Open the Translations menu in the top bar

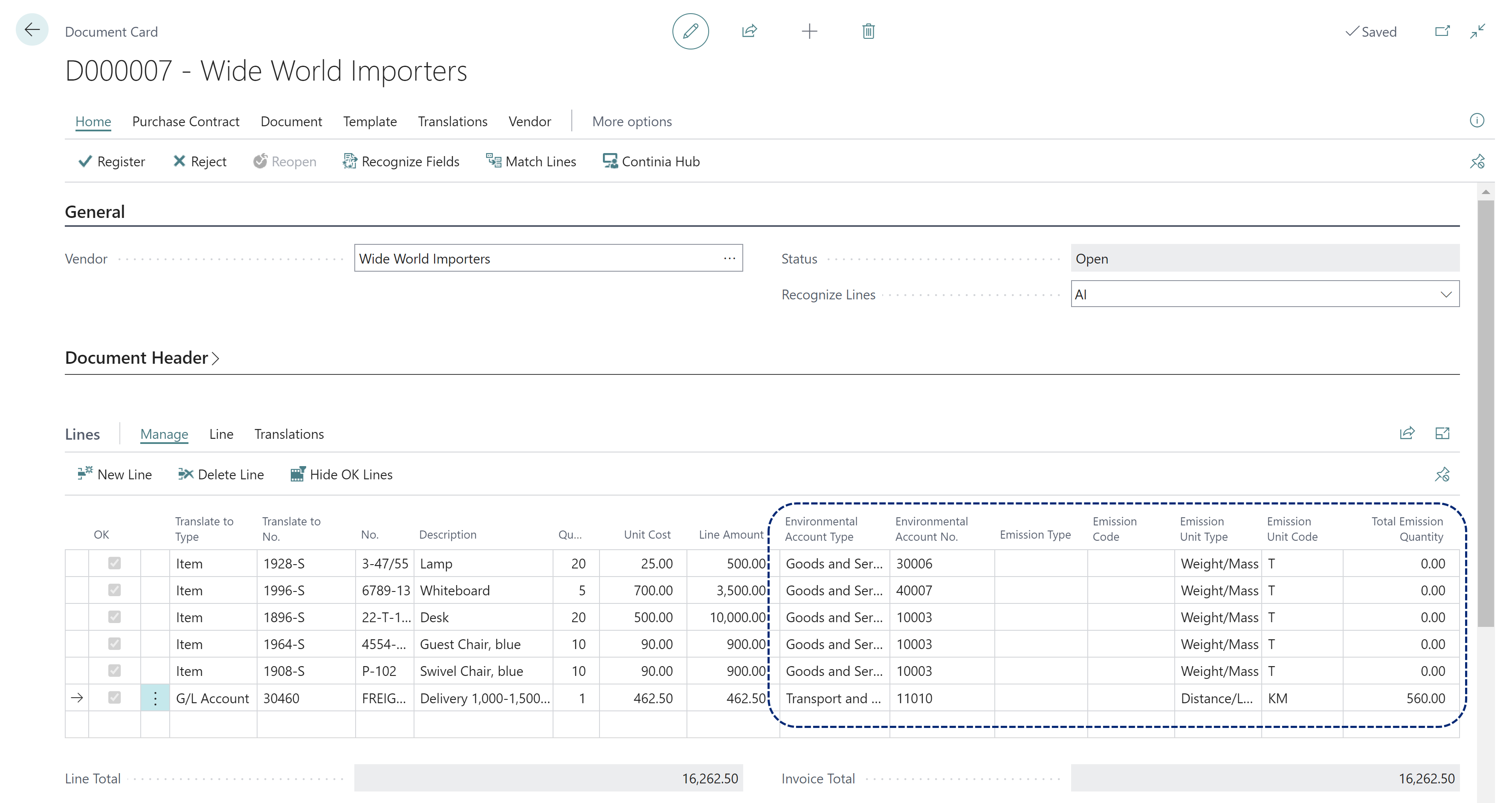click(x=452, y=122)
